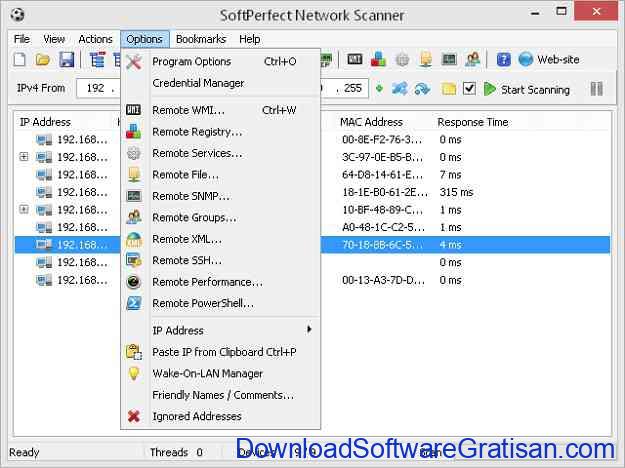Click the IP Address column header
The width and height of the screenshot is (625, 468).
[45, 122]
